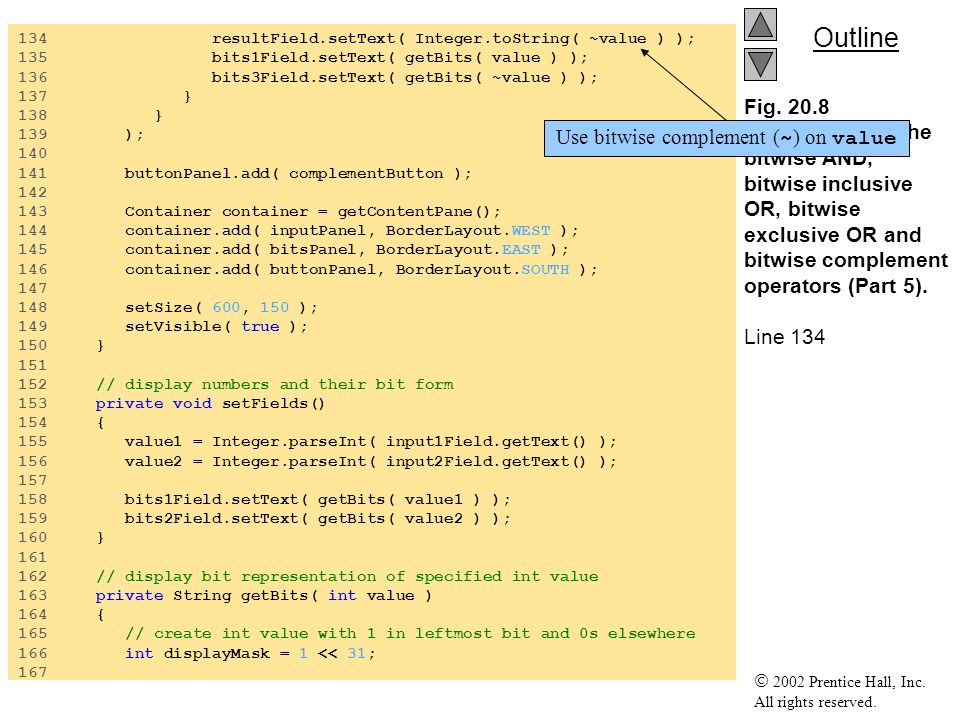Screen dimensions: 960x720
Task: Click the WEST constant on line 144
Action: coord(531,231)
